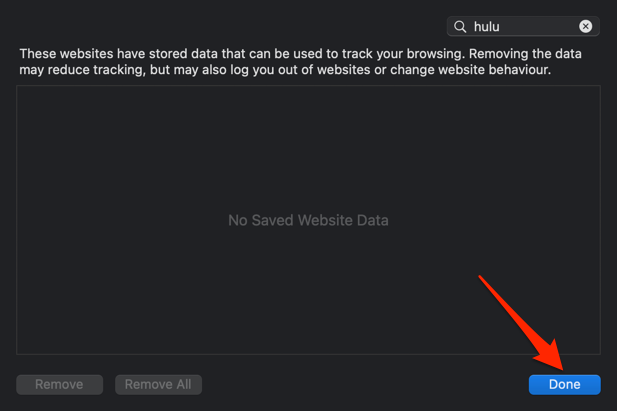Click the magnifying glass search icon
The height and width of the screenshot is (411, 617).
pos(461,27)
